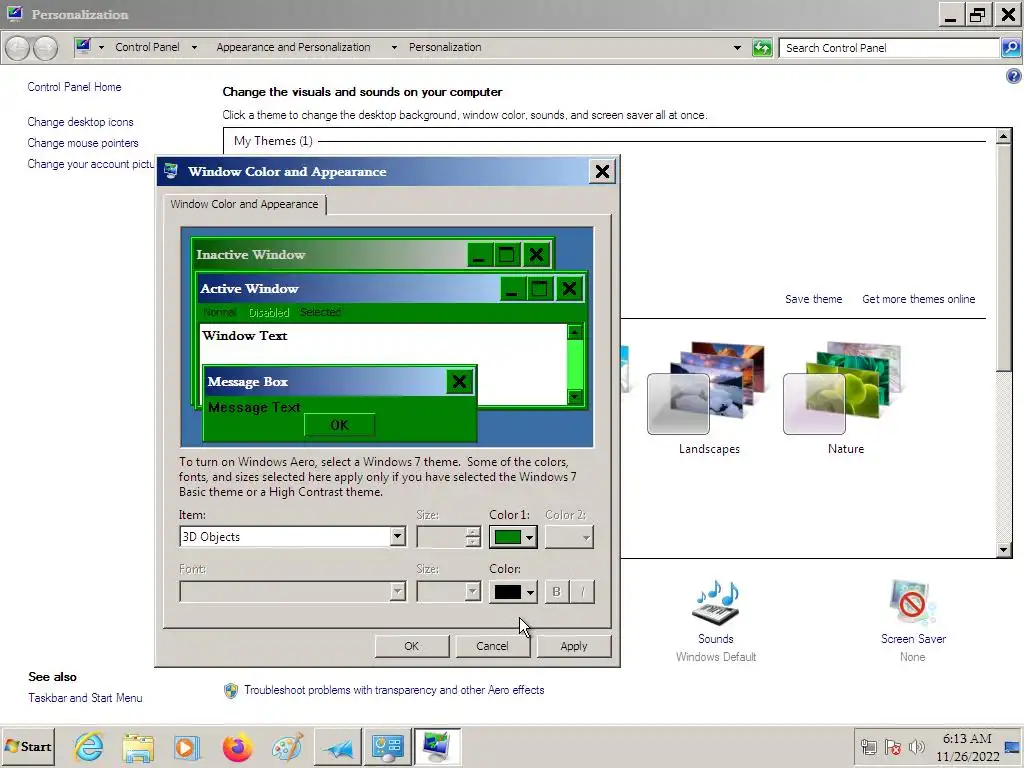The width and height of the screenshot is (1024, 768).
Task: Open the address bar history dropdown
Action: point(737,48)
